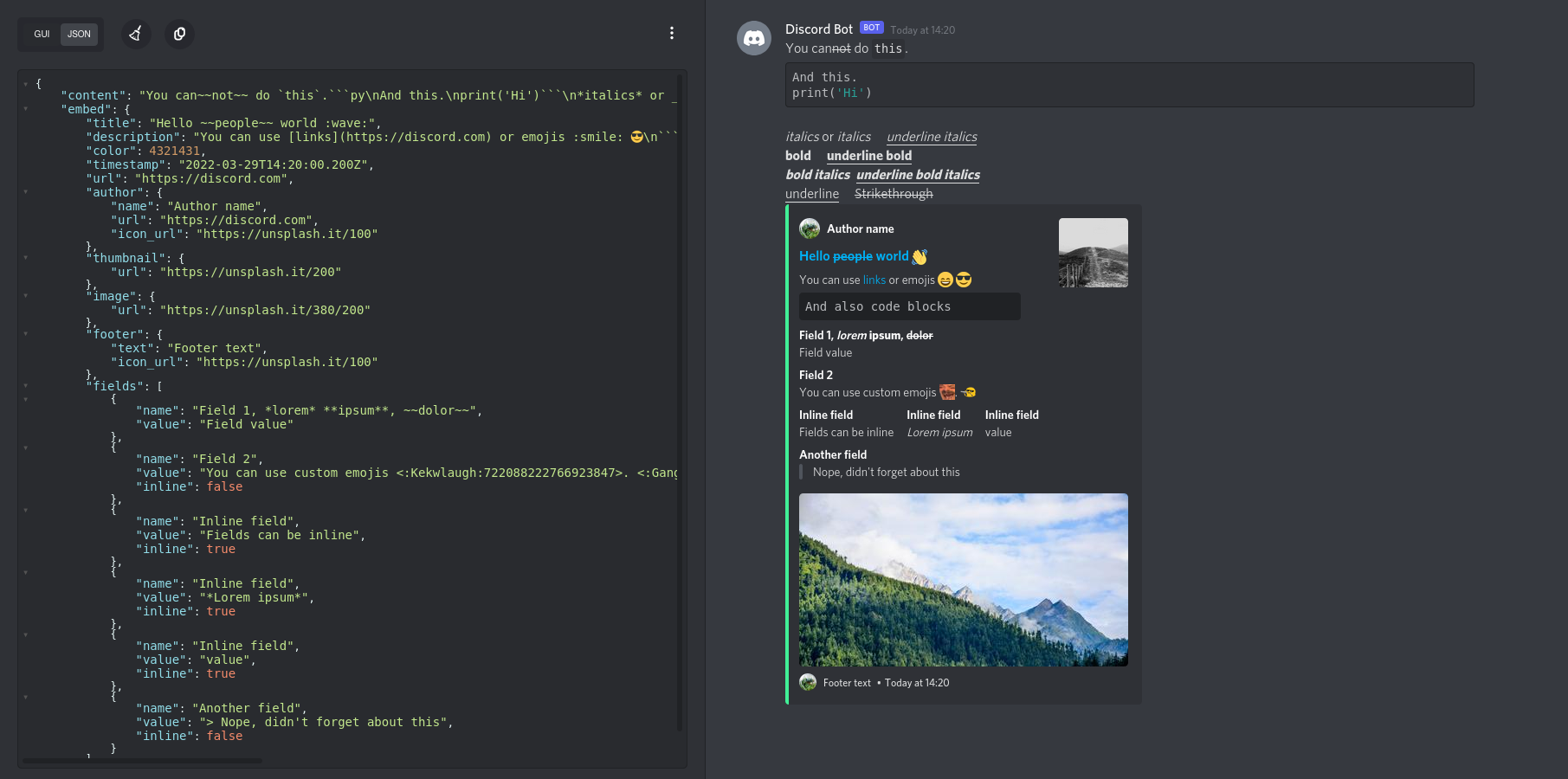1568x779 pixels.
Task: Click the "print('Hi')" code block line
Action: (832, 93)
